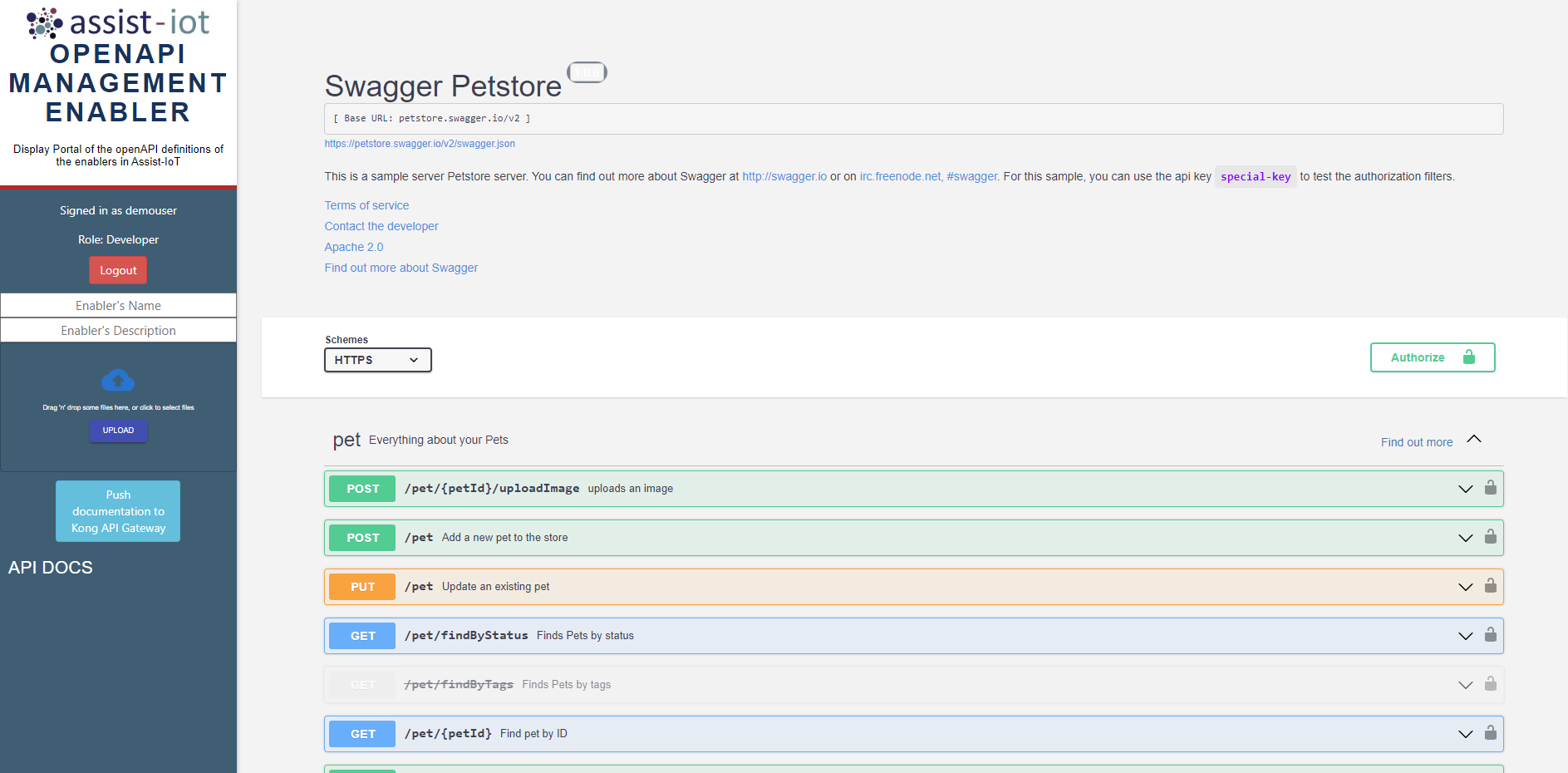The image size is (1568, 773).
Task: Click the Swagger Petstore version badge
Action: pos(587,72)
